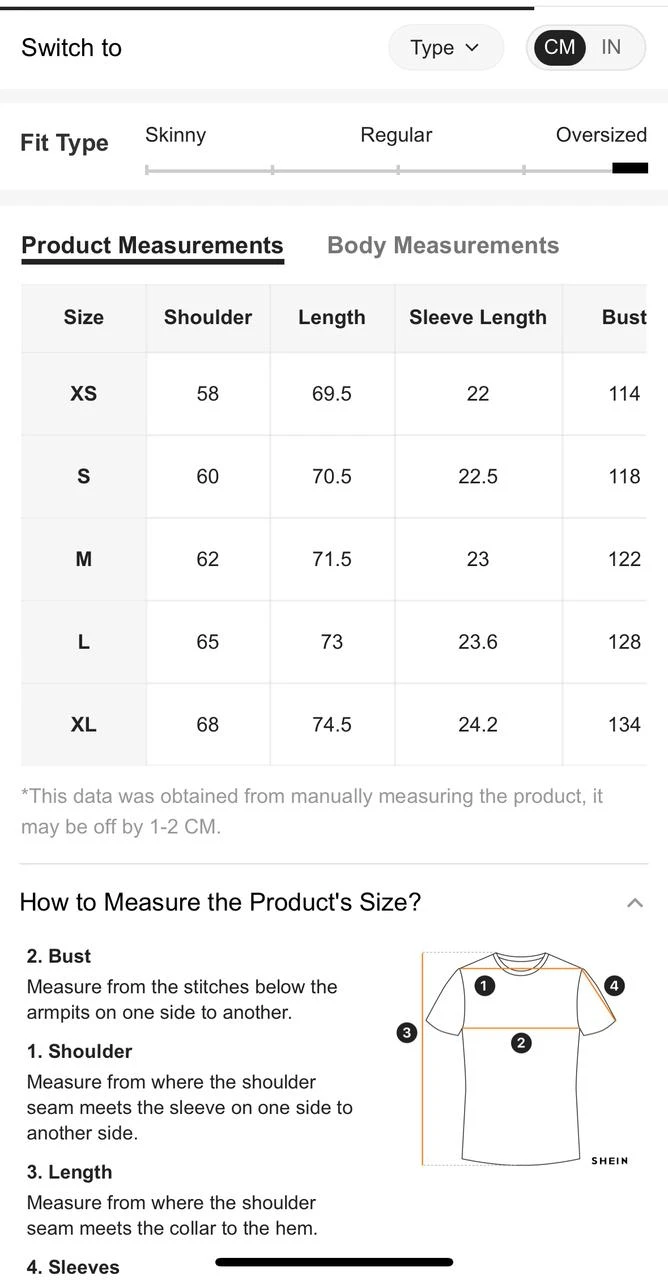Tap the XL size row header
Image resolution: width=668 pixels, height=1280 pixels.
point(84,725)
